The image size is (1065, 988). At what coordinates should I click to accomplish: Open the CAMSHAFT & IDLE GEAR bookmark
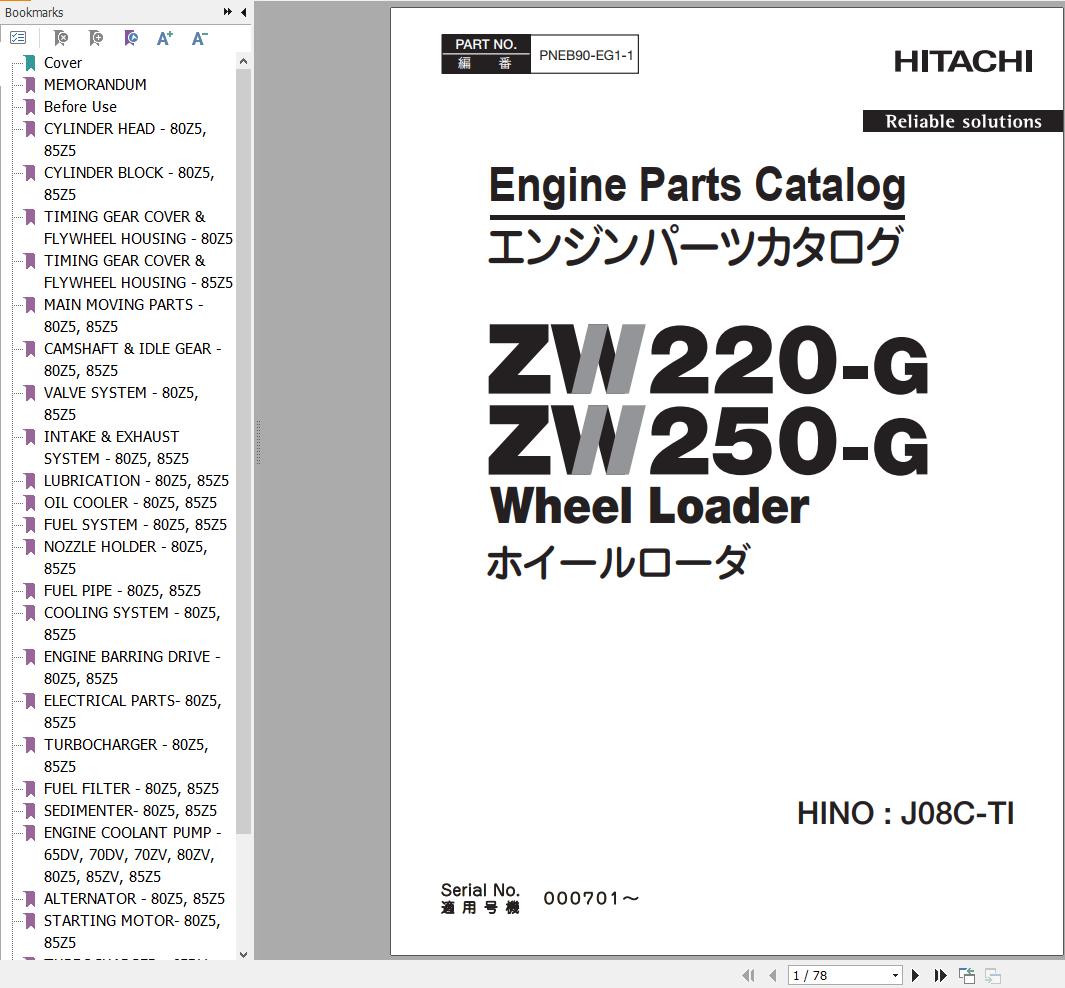tap(132, 359)
